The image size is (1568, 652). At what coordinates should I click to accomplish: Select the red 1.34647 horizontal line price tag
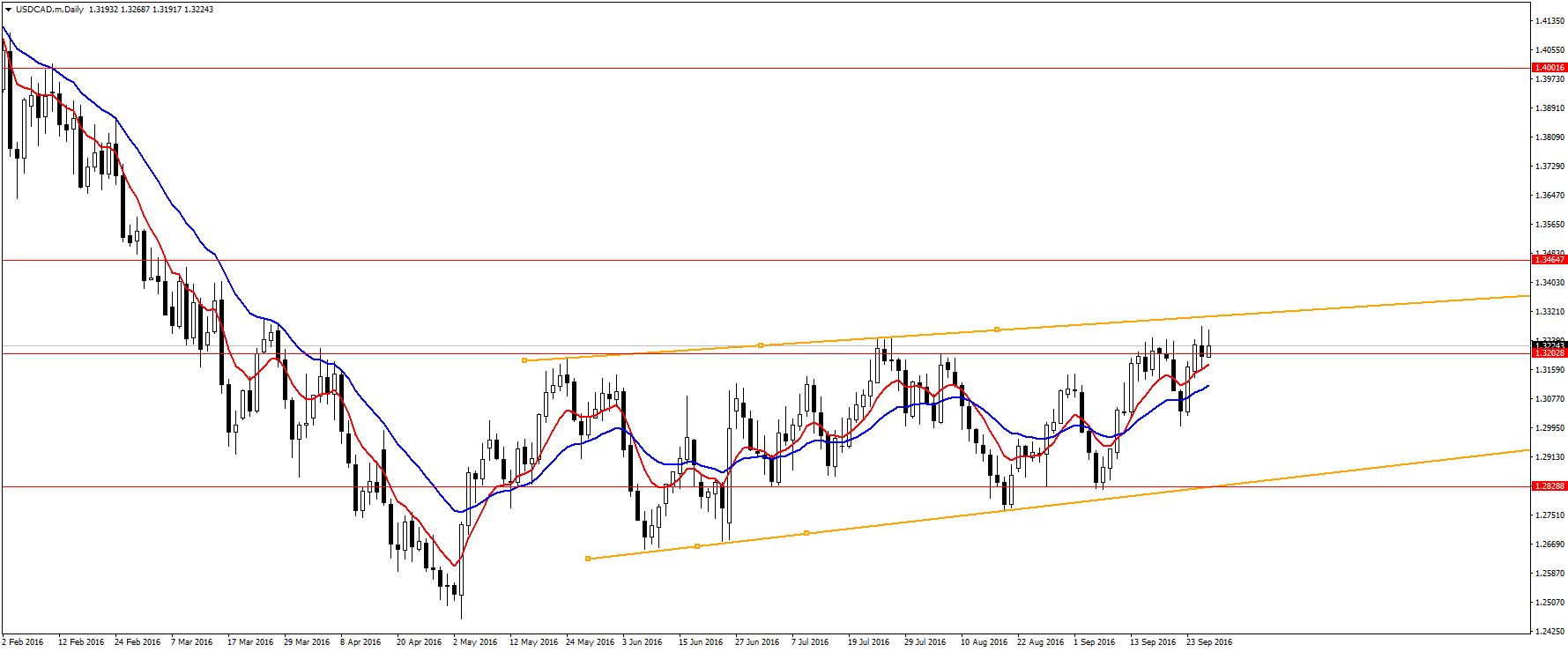[x=1549, y=260]
